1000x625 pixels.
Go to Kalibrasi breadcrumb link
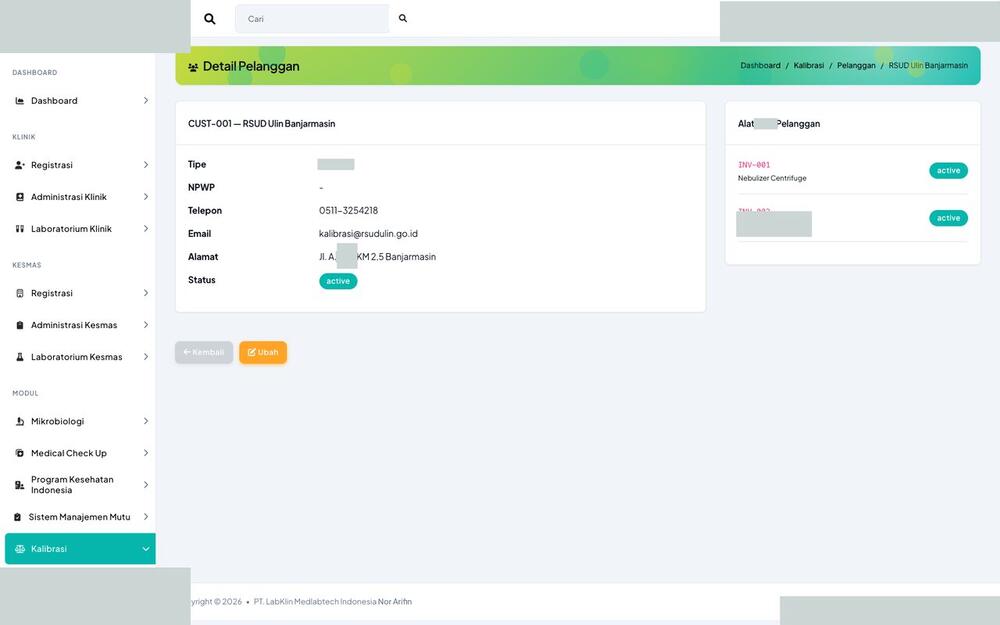tap(809, 66)
